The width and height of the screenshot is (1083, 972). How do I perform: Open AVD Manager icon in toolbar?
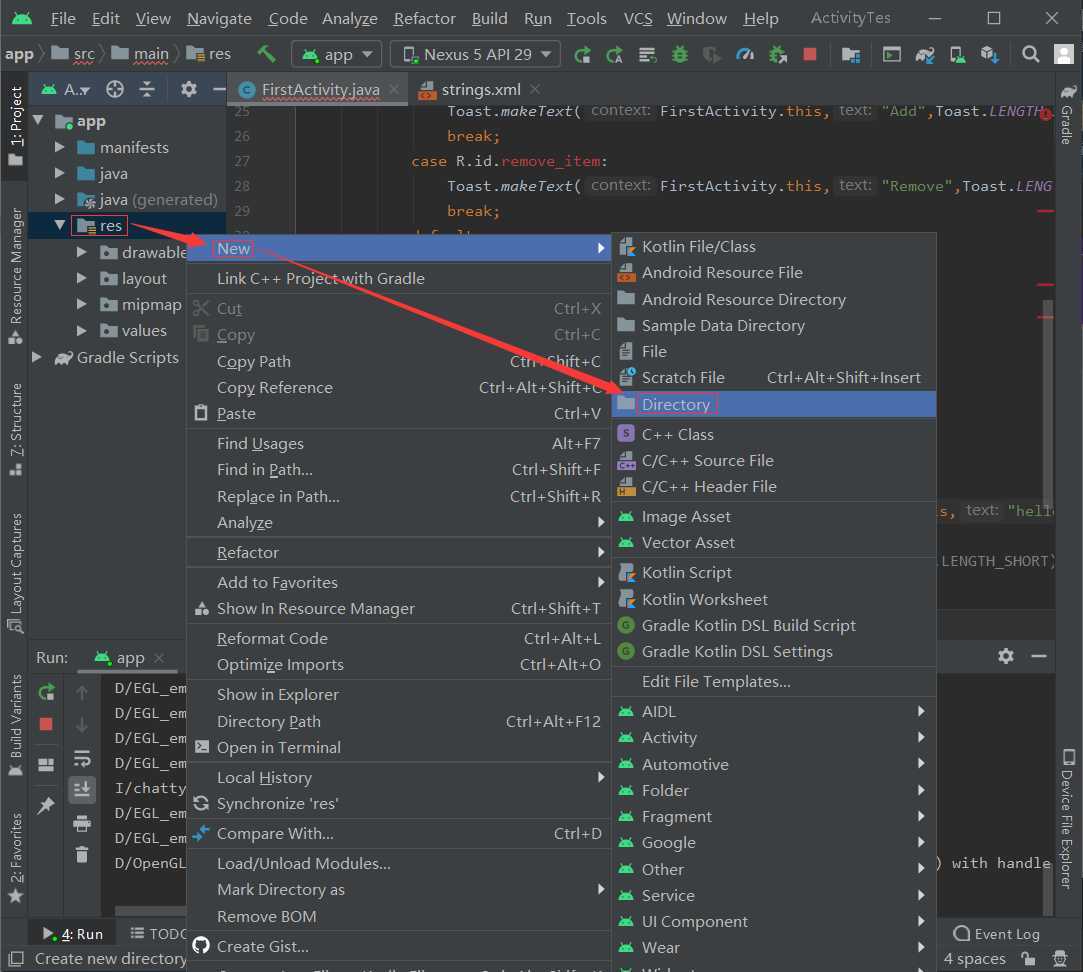pyautogui.click(x=957, y=55)
